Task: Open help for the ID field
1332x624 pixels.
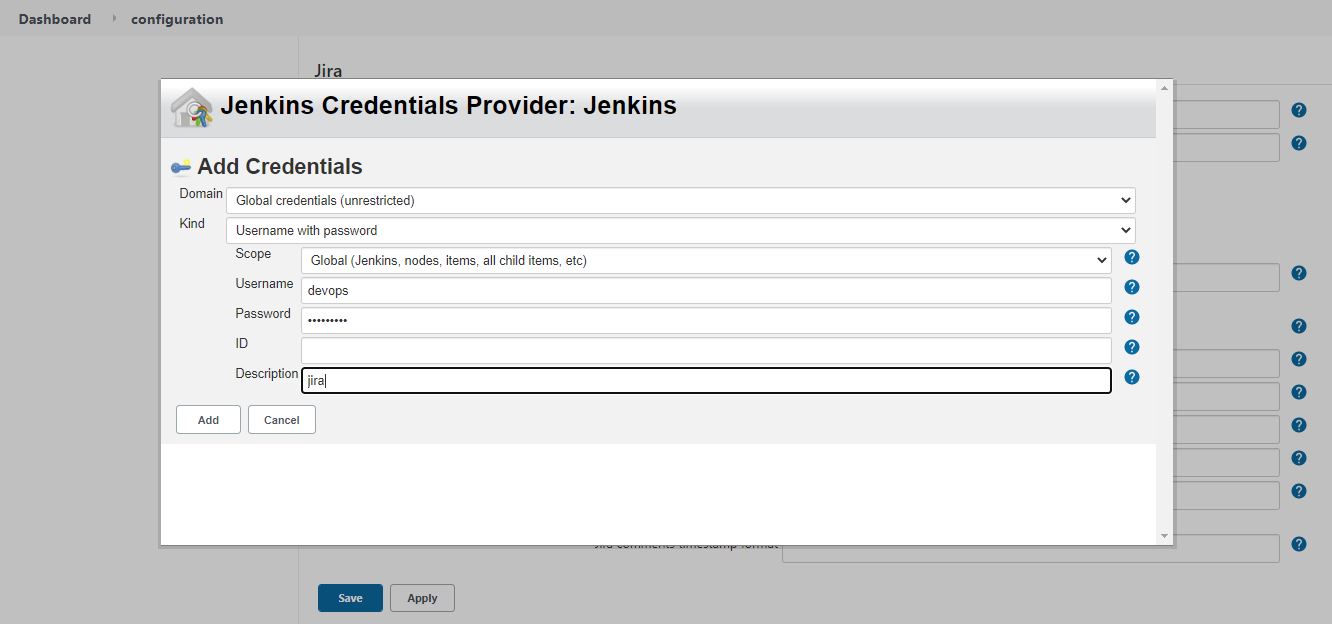Action: (x=1132, y=347)
